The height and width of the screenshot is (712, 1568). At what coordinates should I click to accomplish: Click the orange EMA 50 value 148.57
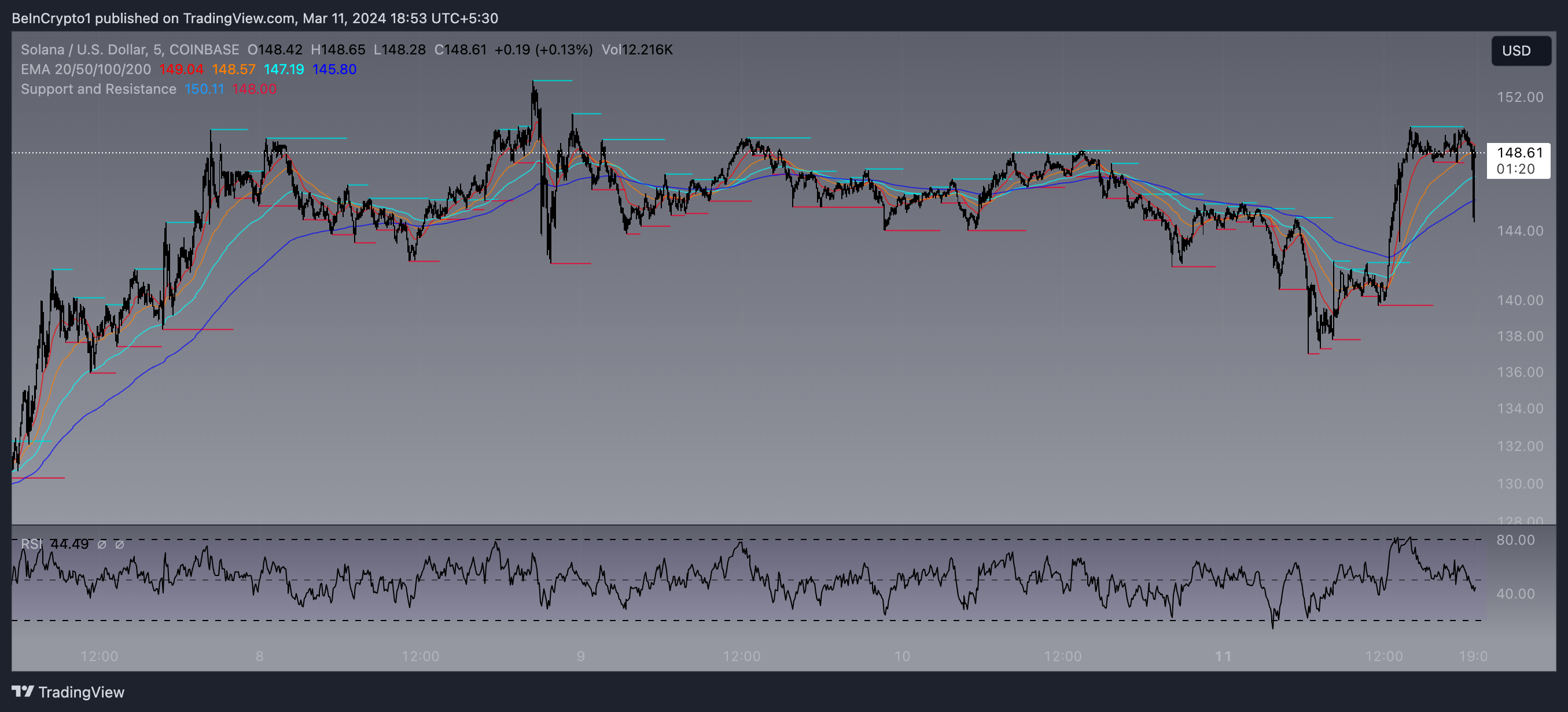tap(233, 69)
